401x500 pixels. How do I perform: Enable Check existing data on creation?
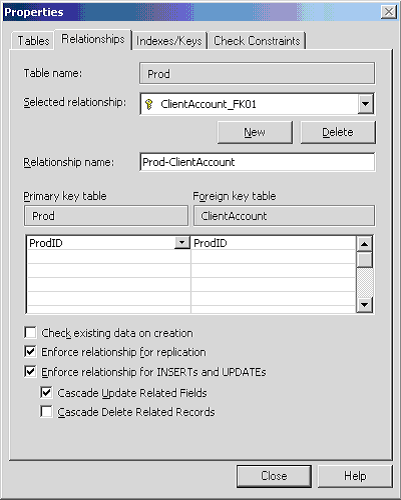point(30,333)
